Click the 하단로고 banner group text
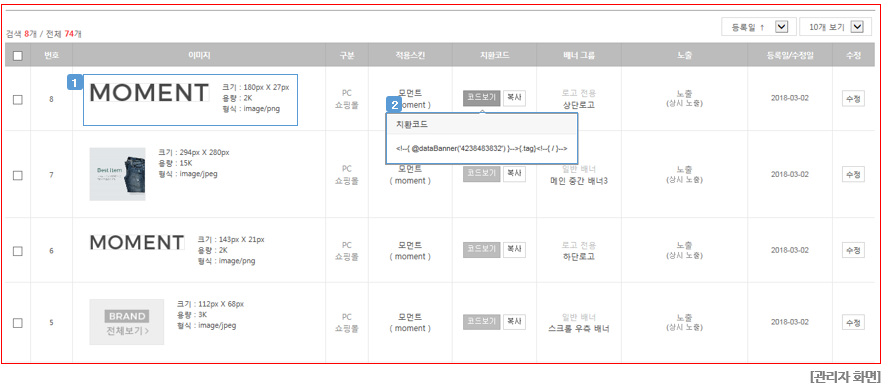The width and height of the screenshot is (882, 384). [579, 256]
